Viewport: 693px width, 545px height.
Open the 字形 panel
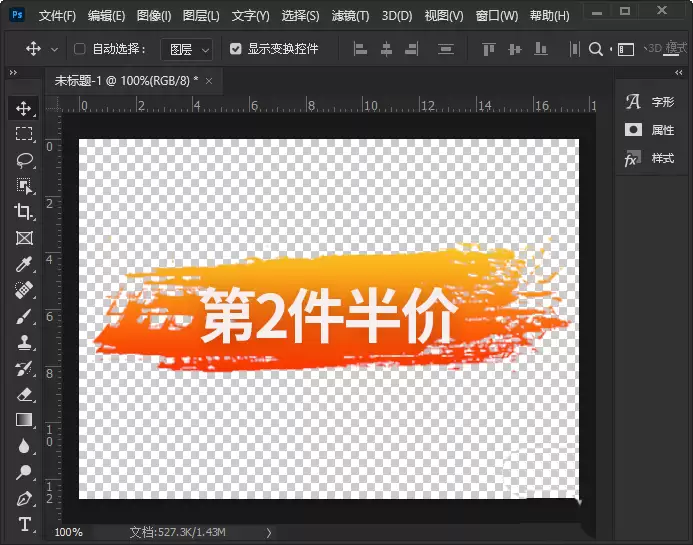click(x=650, y=102)
